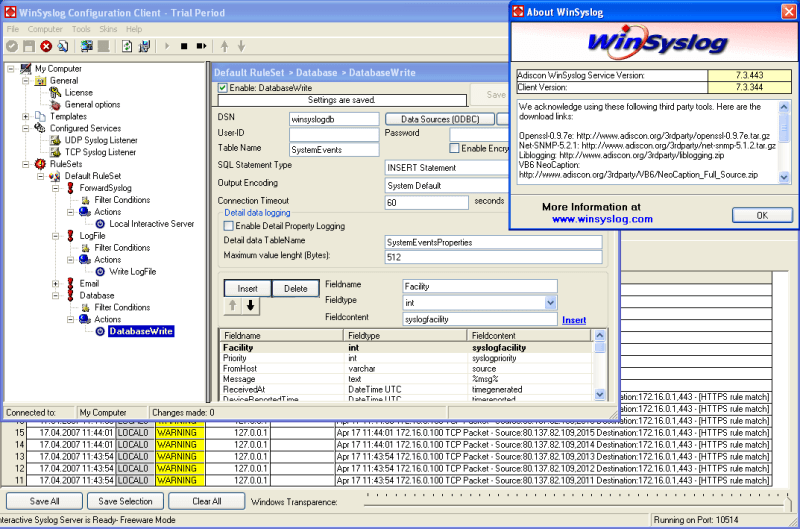Open General options in the tree
This screenshot has height=529, width=800.
coord(92,104)
